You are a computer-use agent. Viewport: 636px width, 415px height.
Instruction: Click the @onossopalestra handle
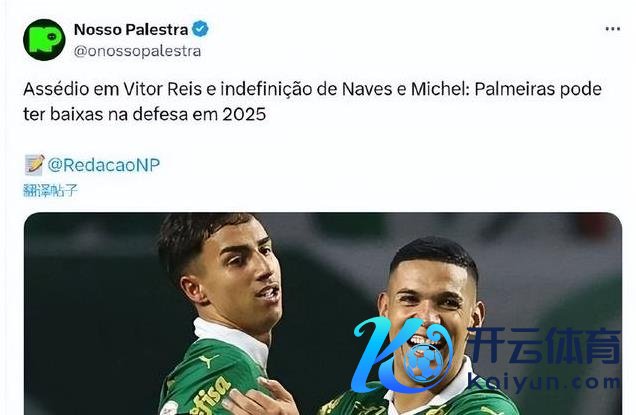tap(137, 51)
